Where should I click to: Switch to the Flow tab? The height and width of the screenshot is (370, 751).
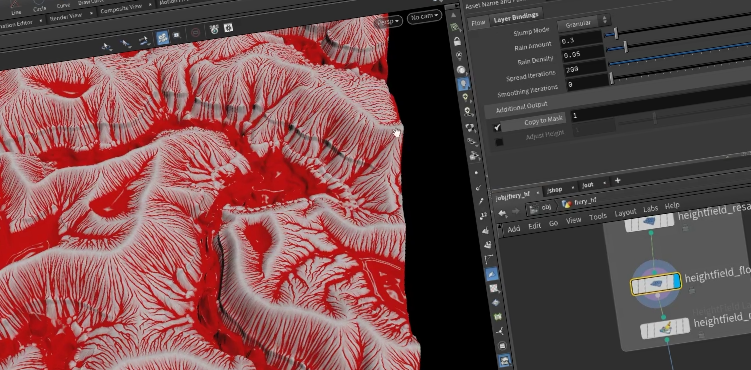point(478,22)
